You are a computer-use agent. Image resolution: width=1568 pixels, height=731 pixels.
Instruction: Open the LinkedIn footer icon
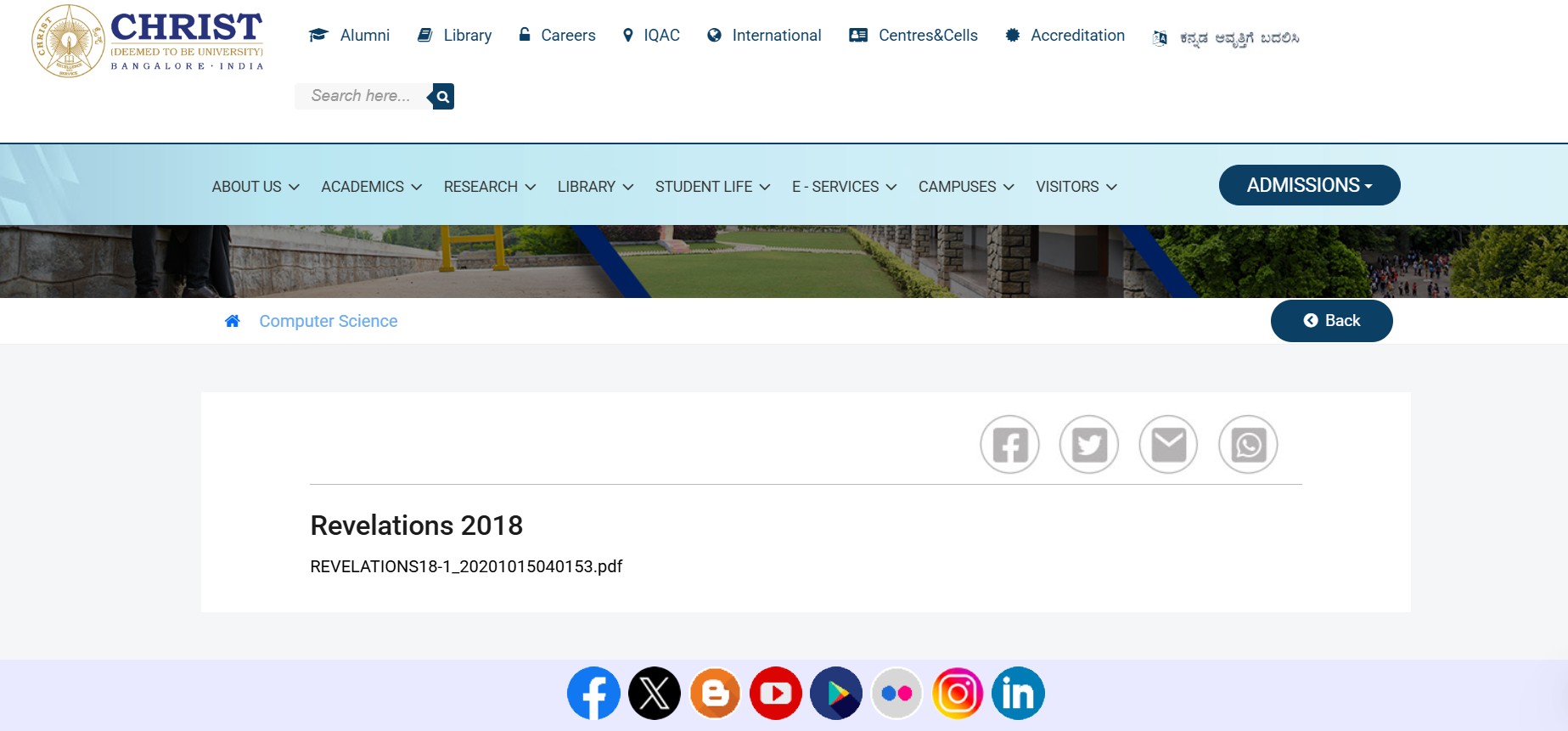click(x=1018, y=694)
